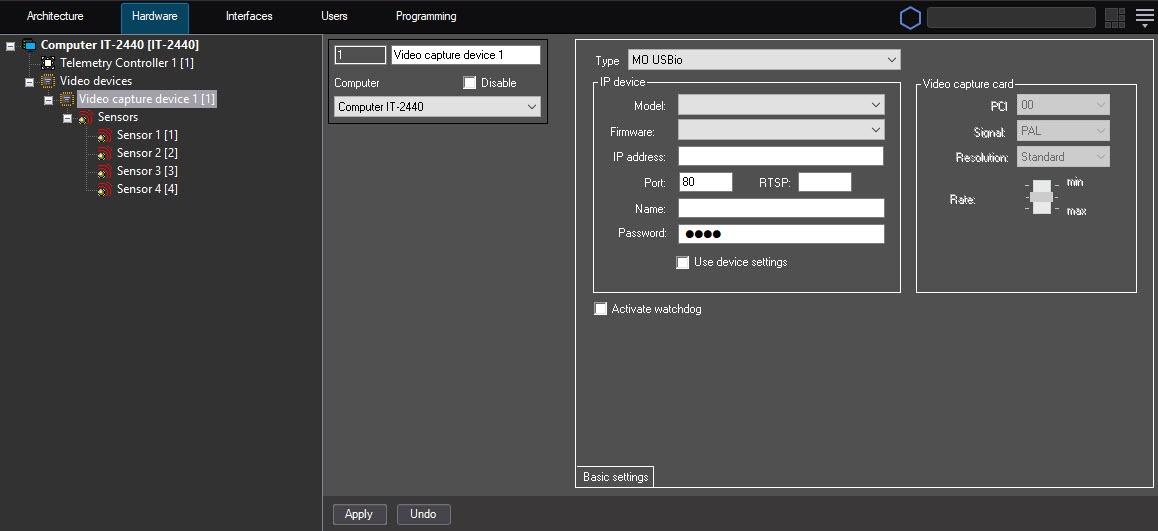Open the hamburger menu icon at top right
The height and width of the screenshot is (531, 1158).
(1144, 17)
